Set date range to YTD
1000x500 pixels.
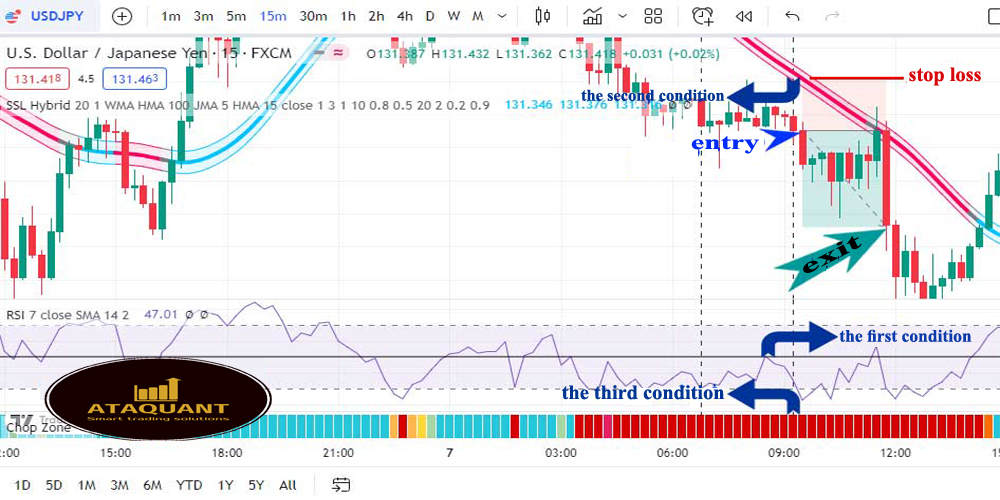[189, 485]
